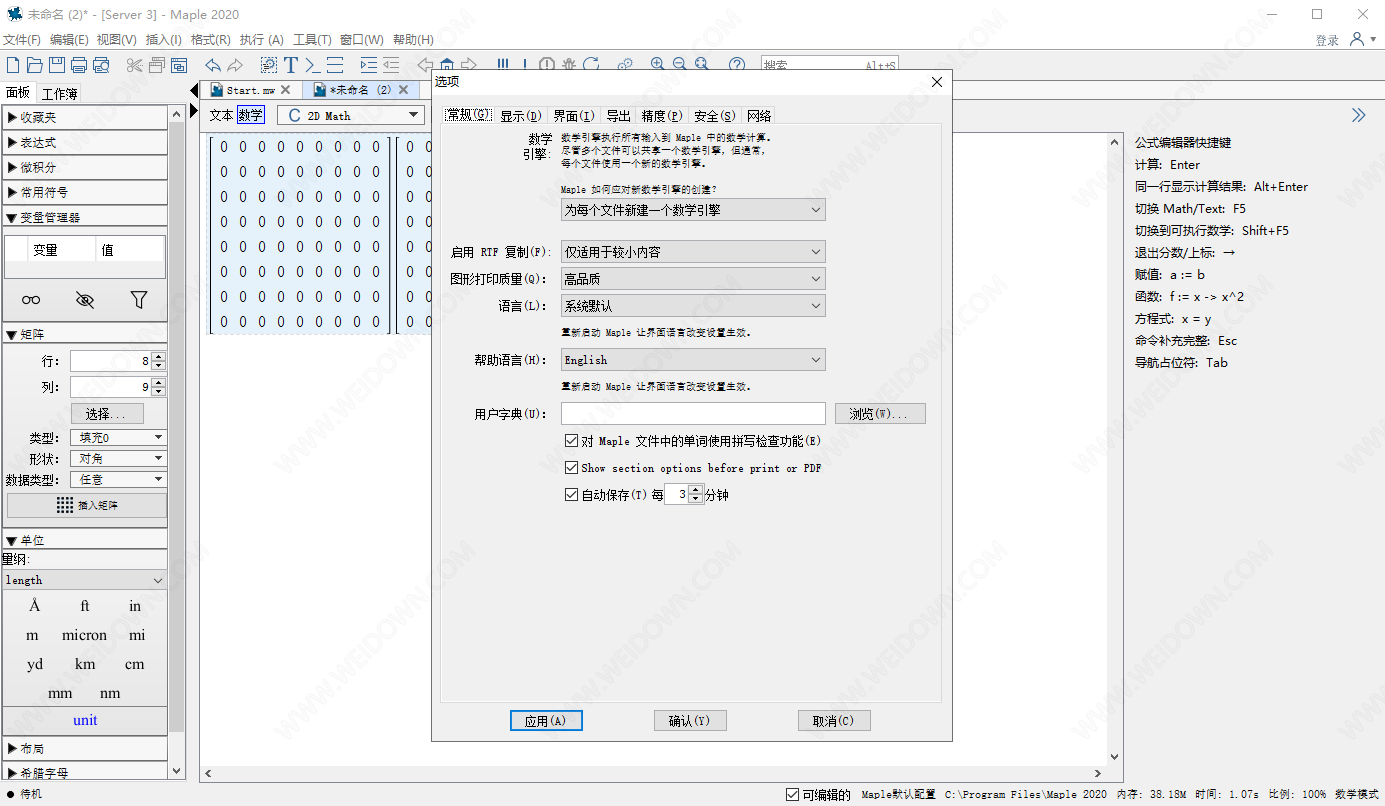Click the 应用(A) button
This screenshot has width=1385, height=806.
click(x=546, y=721)
